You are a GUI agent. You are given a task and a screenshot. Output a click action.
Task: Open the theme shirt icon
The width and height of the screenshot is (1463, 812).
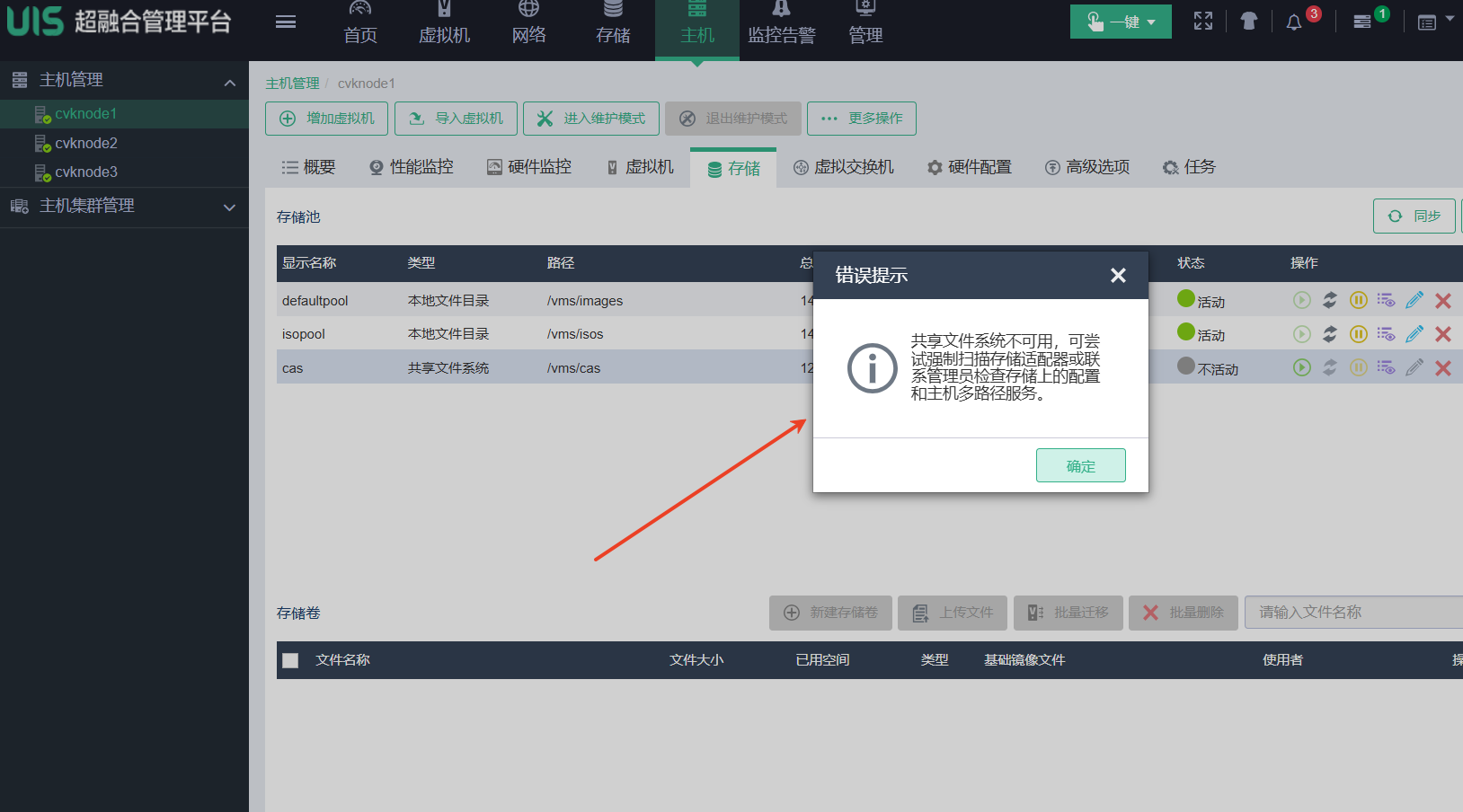(1248, 22)
